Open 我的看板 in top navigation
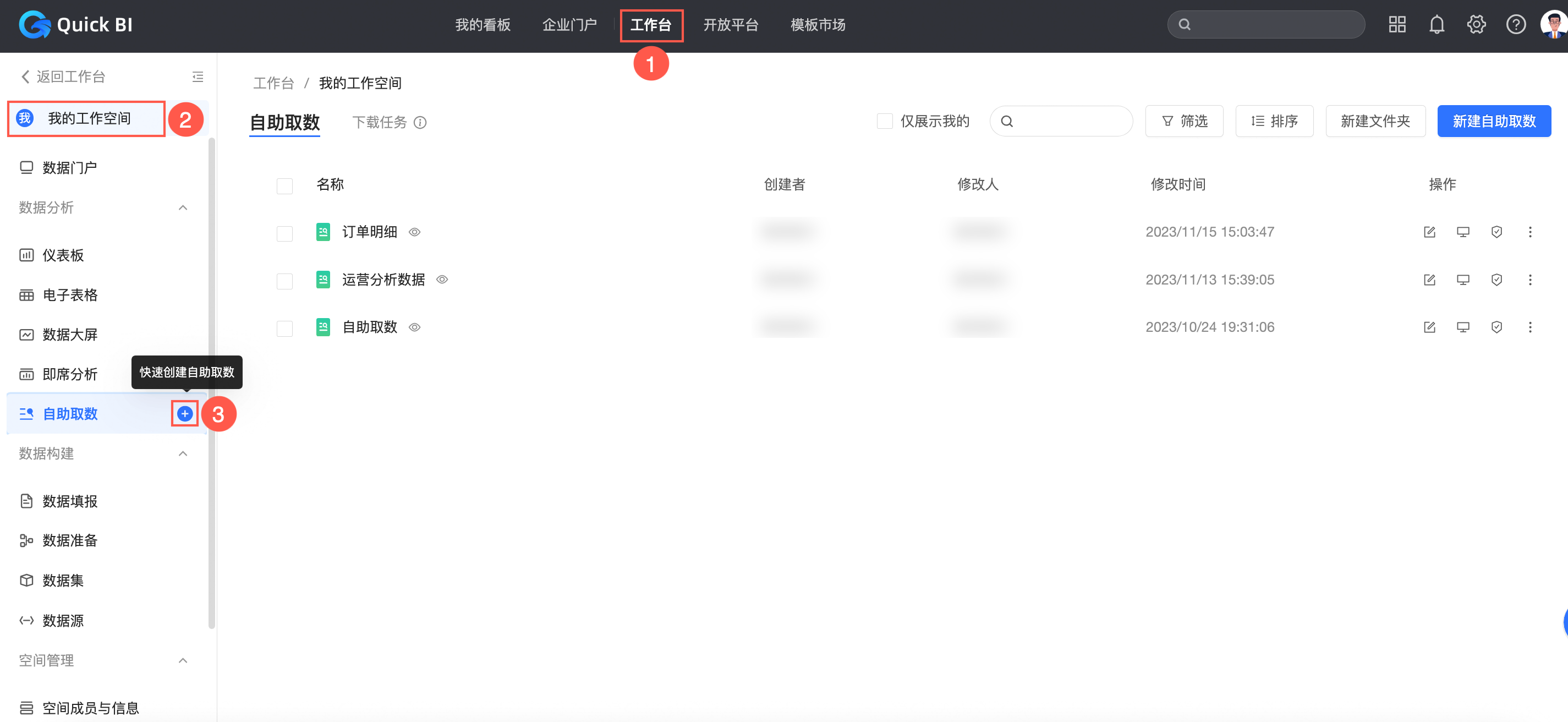1568x722 pixels. tap(483, 25)
